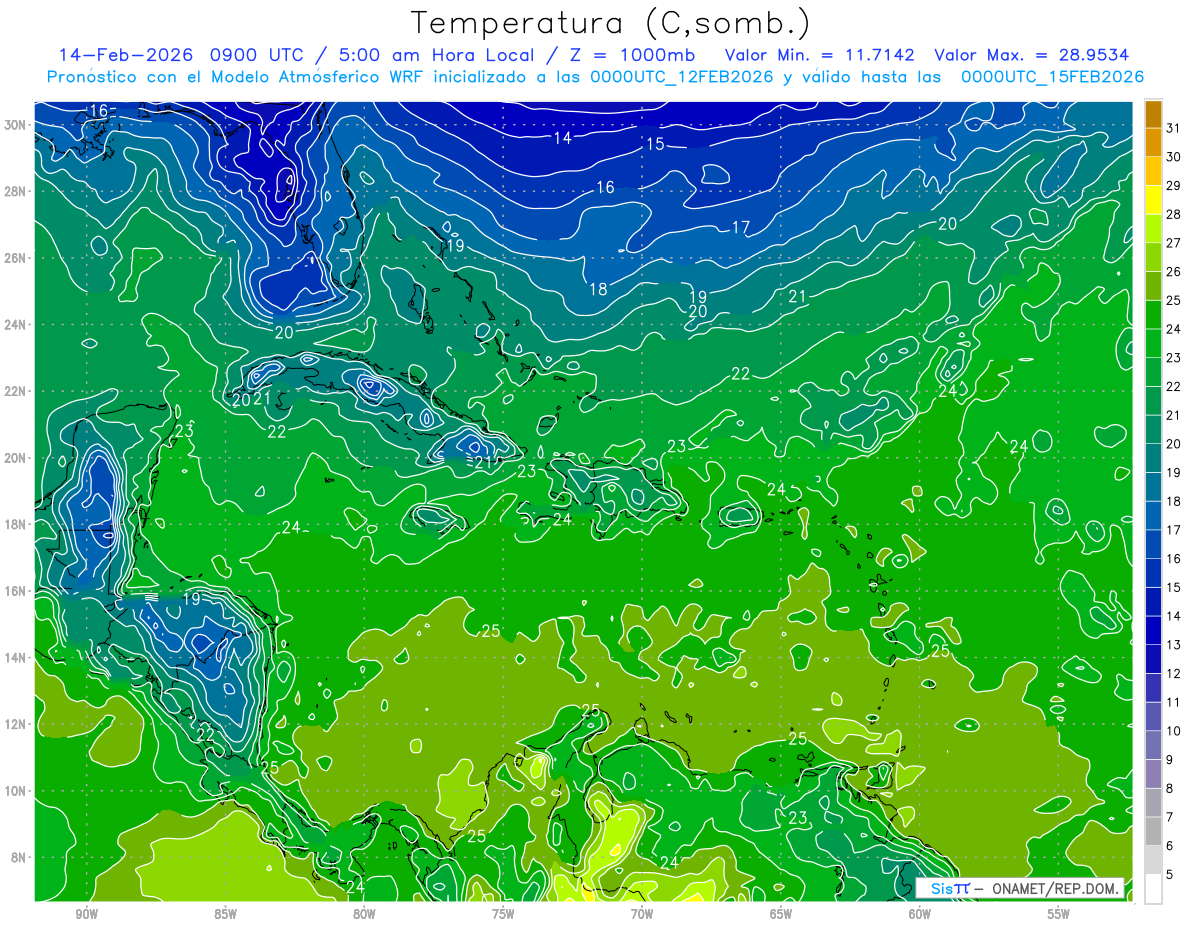
Task: Click the '0000UTC_15FEB2026' valid-until time
Action: 1052,77
